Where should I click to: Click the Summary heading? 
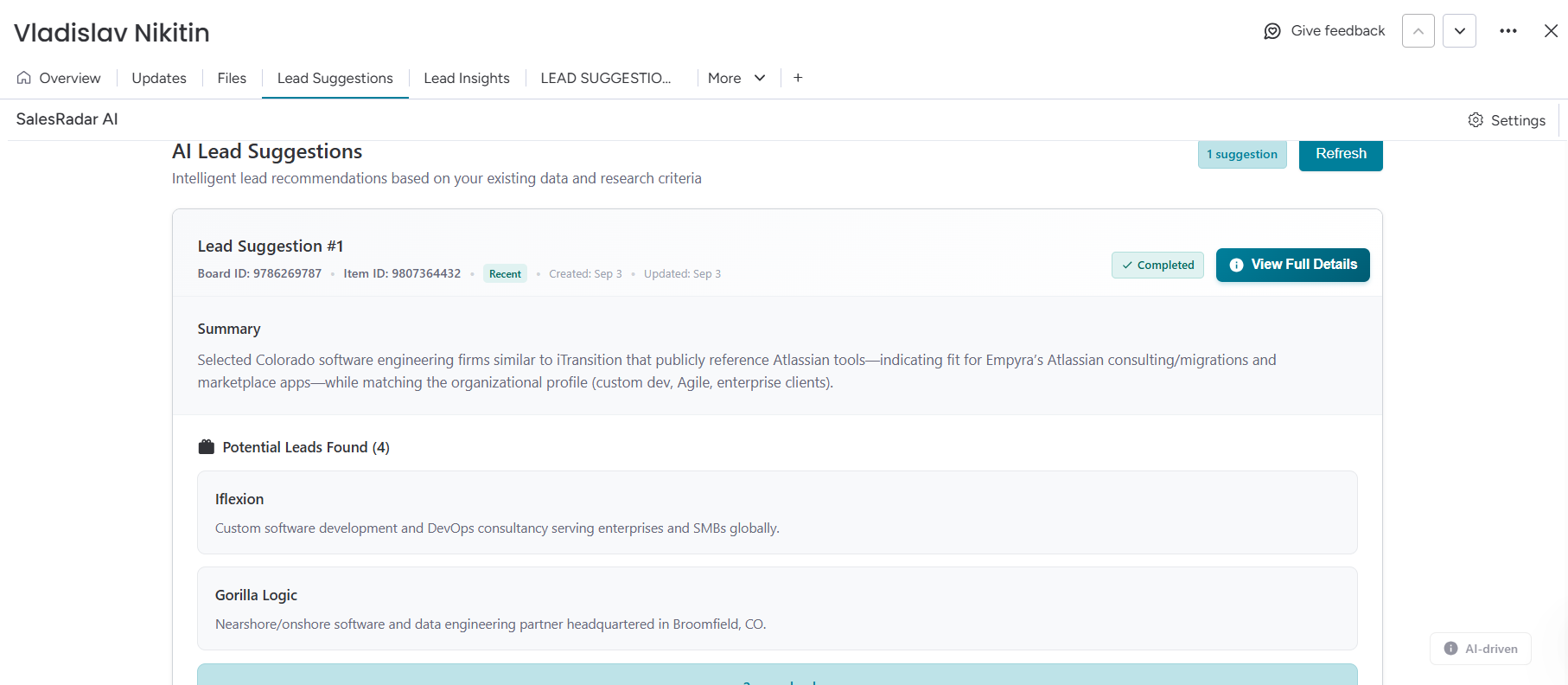coord(229,329)
